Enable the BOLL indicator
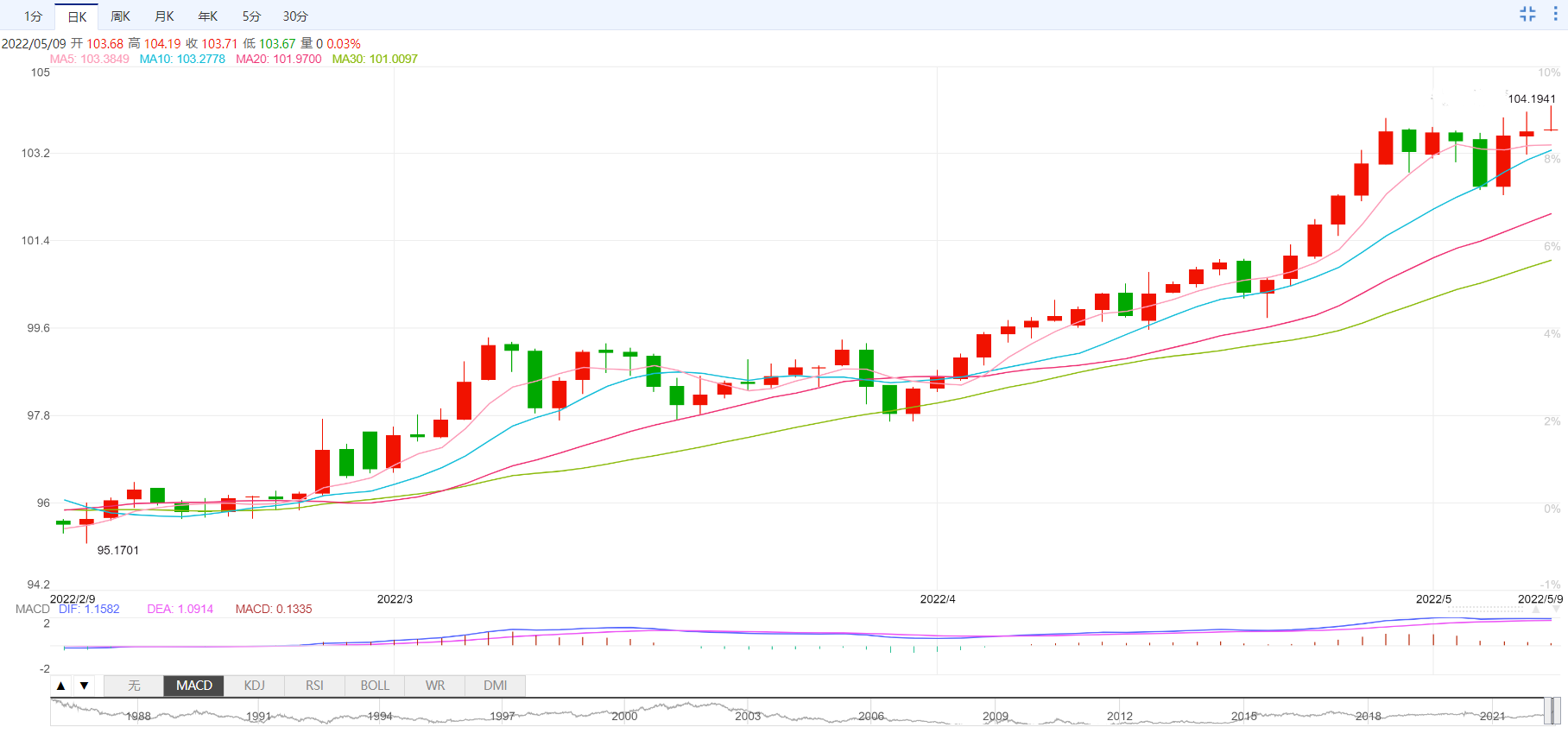The height and width of the screenshot is (740, 1568). 375,686
